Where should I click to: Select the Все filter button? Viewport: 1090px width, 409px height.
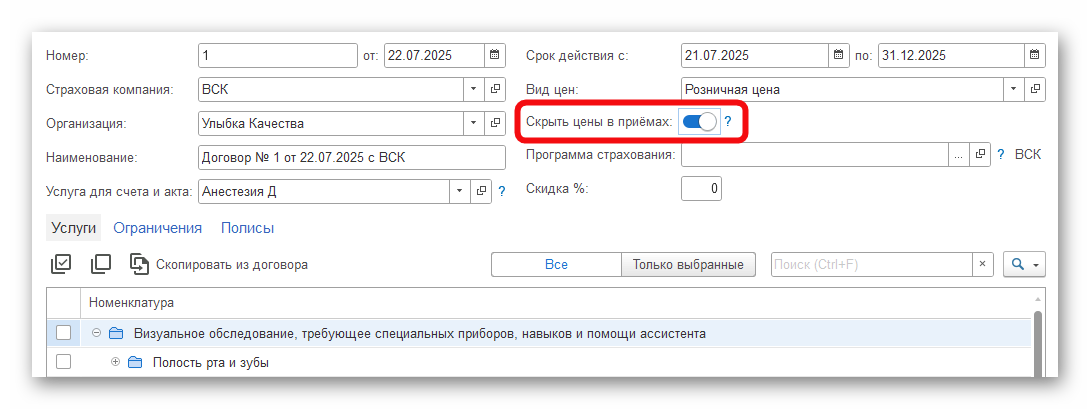tap(556, 264)
